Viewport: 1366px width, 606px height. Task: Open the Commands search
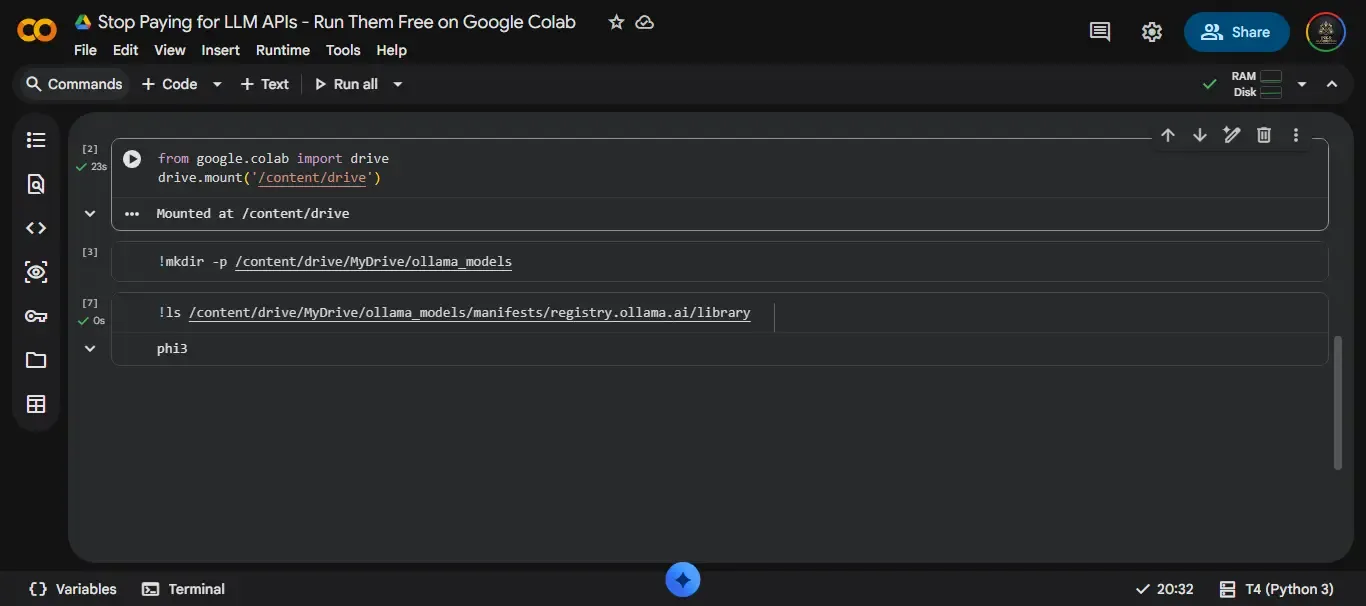(75, 84)
